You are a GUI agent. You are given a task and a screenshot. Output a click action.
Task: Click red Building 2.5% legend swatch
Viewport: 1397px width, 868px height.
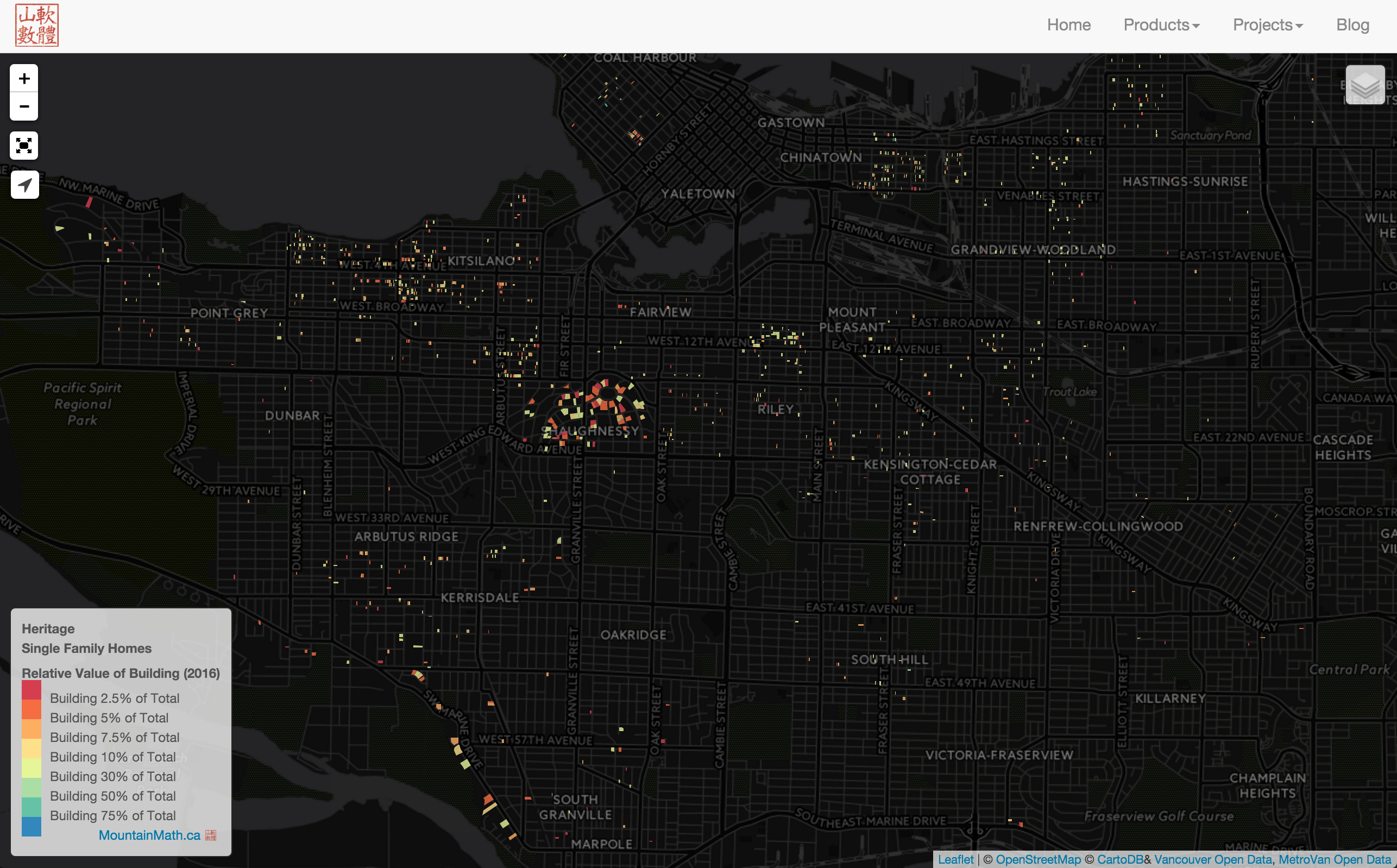[x=32, y=689]
